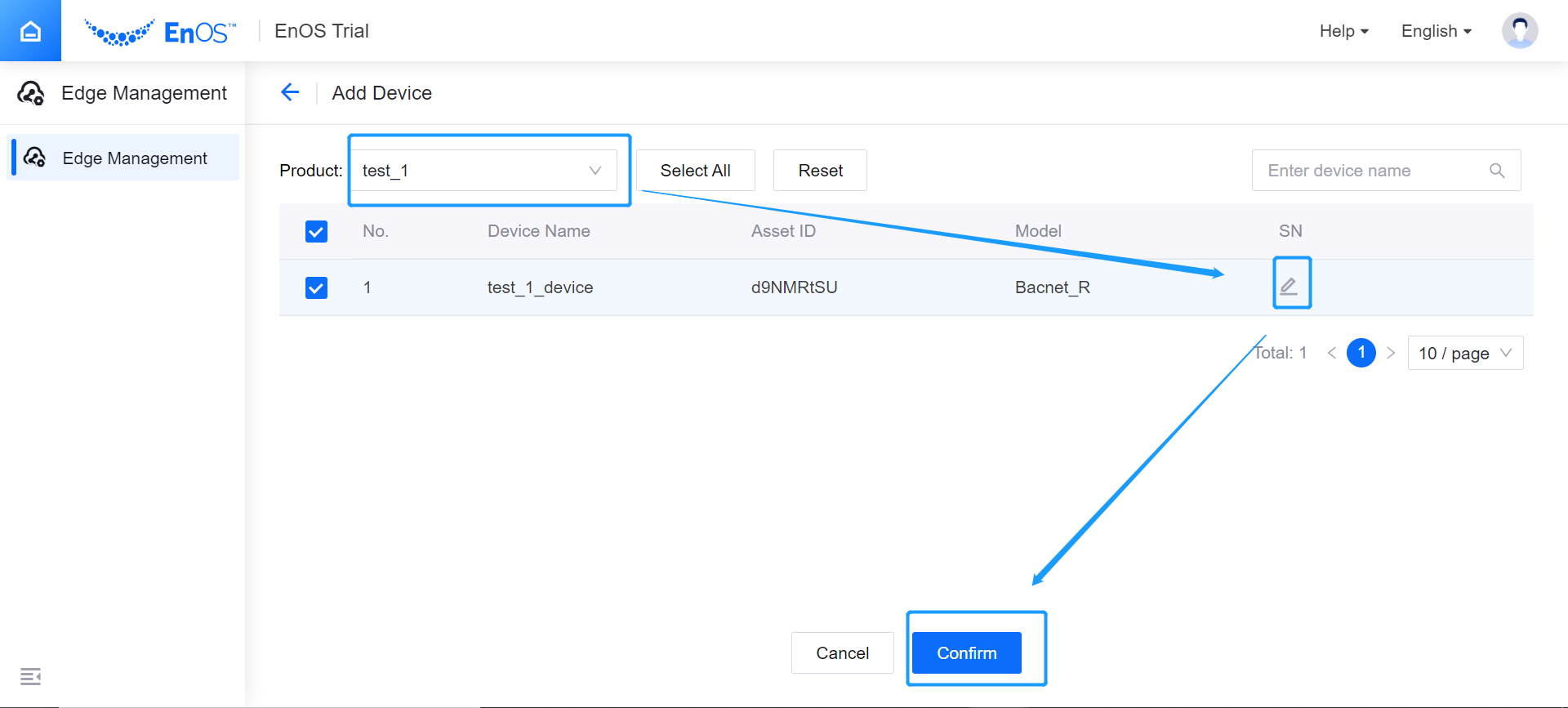The image size is (1568, 708).
Task: Click the search magnifier icon
Action: (1496, 171)
